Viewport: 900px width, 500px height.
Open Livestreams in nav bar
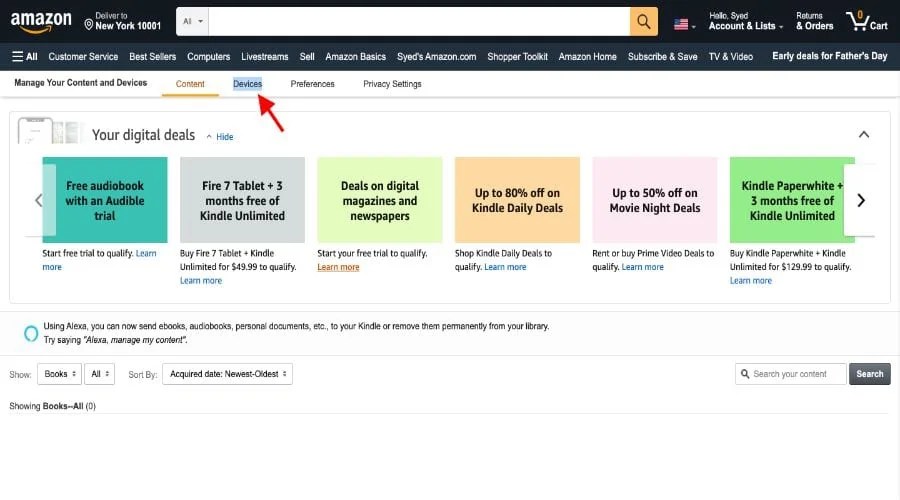[265, 56]
